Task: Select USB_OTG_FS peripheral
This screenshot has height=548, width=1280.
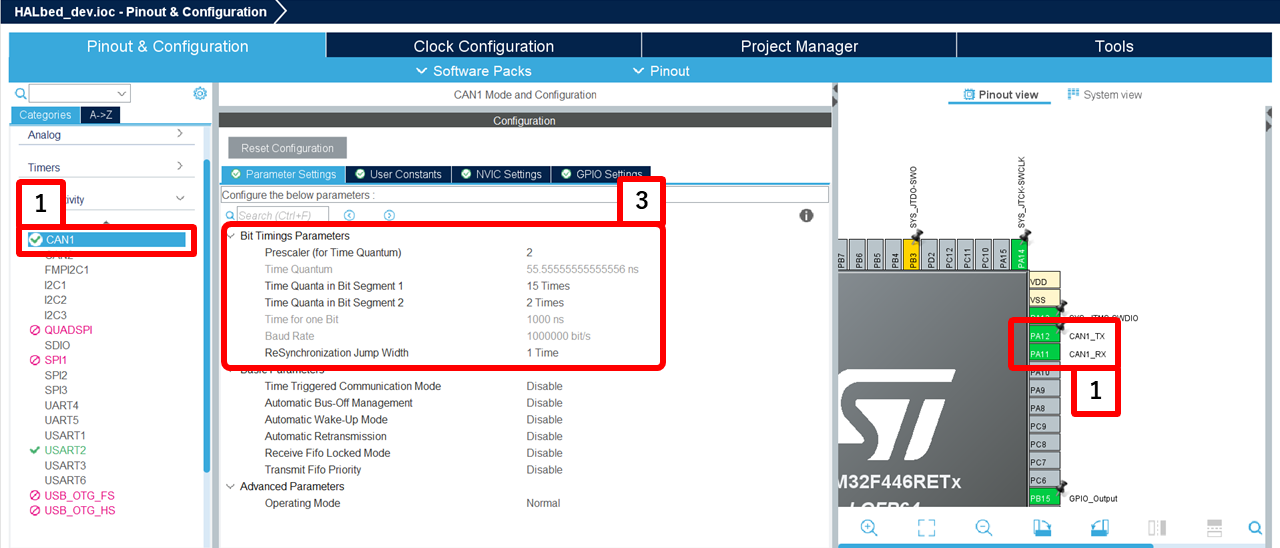Action: coord(79,495)
